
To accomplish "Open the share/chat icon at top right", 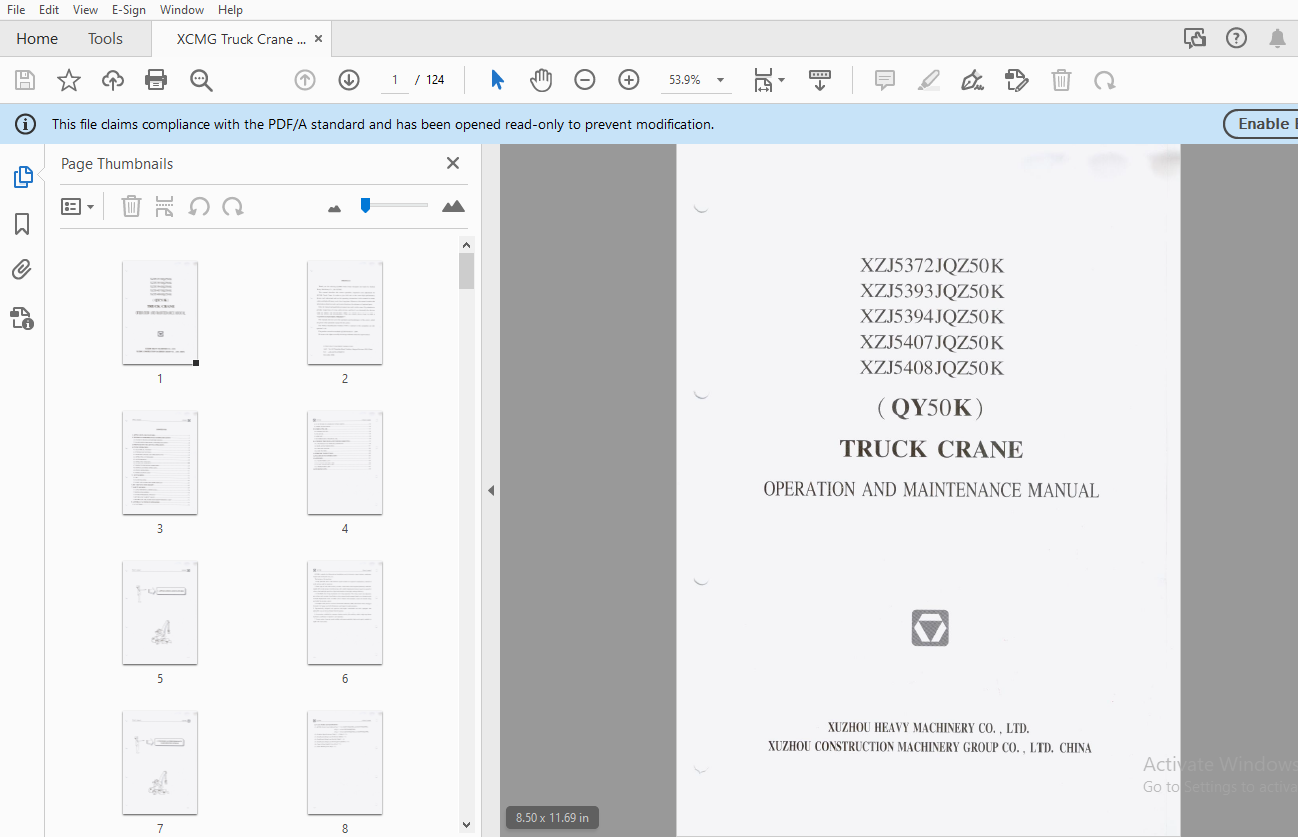I will 1194,39.
